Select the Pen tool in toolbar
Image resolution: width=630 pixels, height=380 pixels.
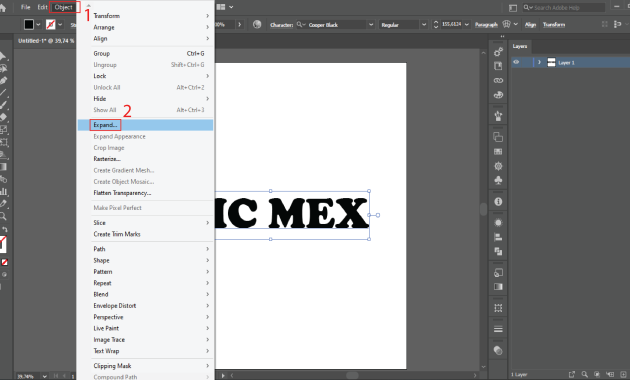(3, 81)
